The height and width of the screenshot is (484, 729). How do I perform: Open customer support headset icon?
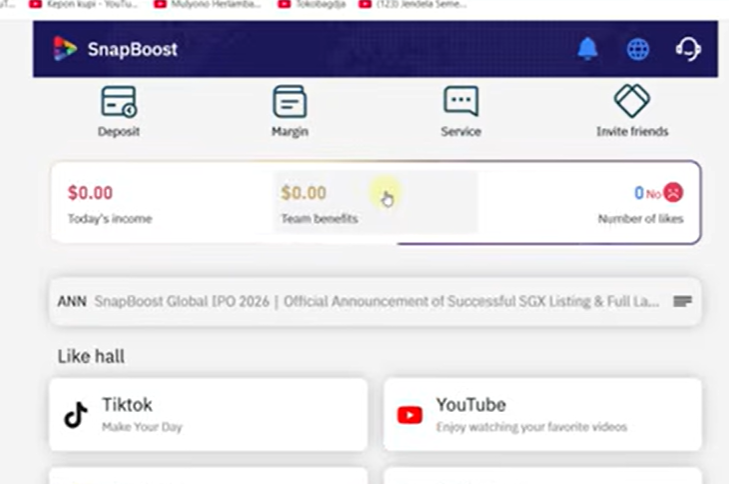click(x=688, y=49)
